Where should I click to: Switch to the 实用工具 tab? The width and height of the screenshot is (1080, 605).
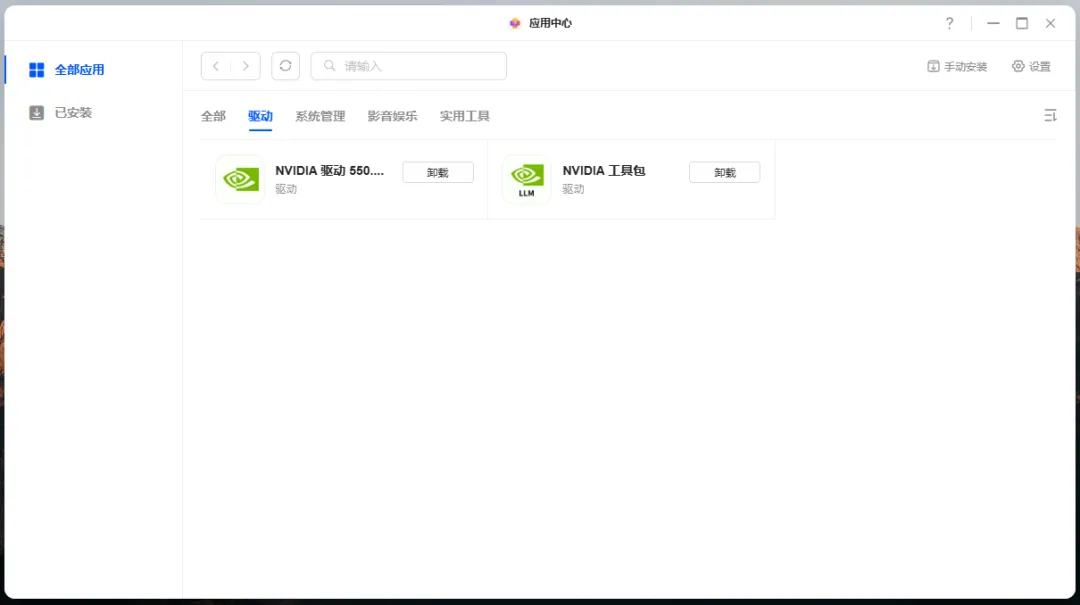(465, 116)
